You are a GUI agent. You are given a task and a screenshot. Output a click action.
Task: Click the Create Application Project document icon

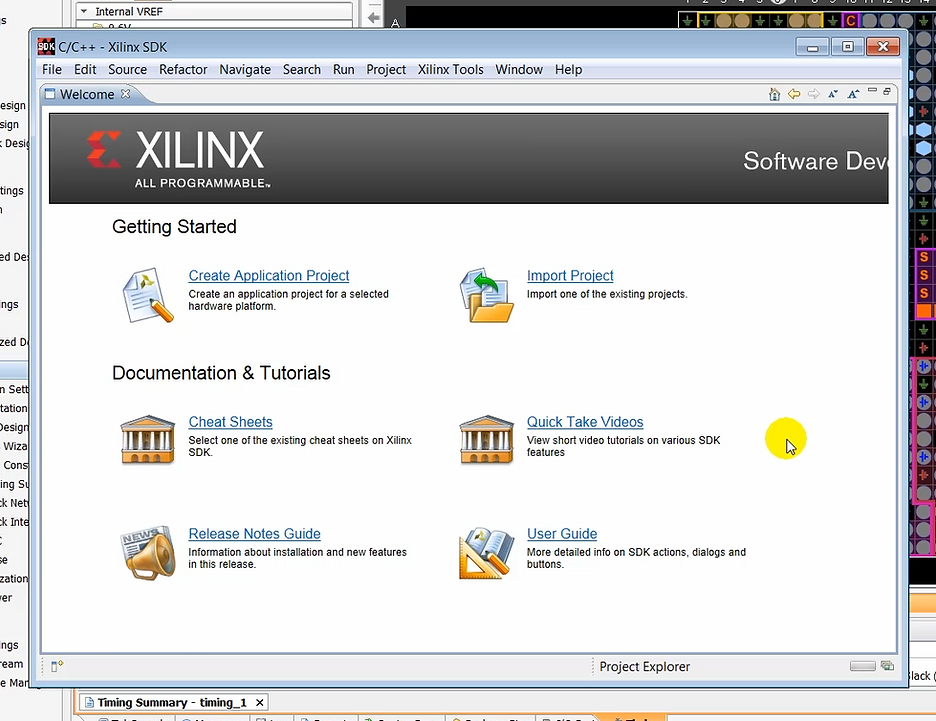point(148,294)
